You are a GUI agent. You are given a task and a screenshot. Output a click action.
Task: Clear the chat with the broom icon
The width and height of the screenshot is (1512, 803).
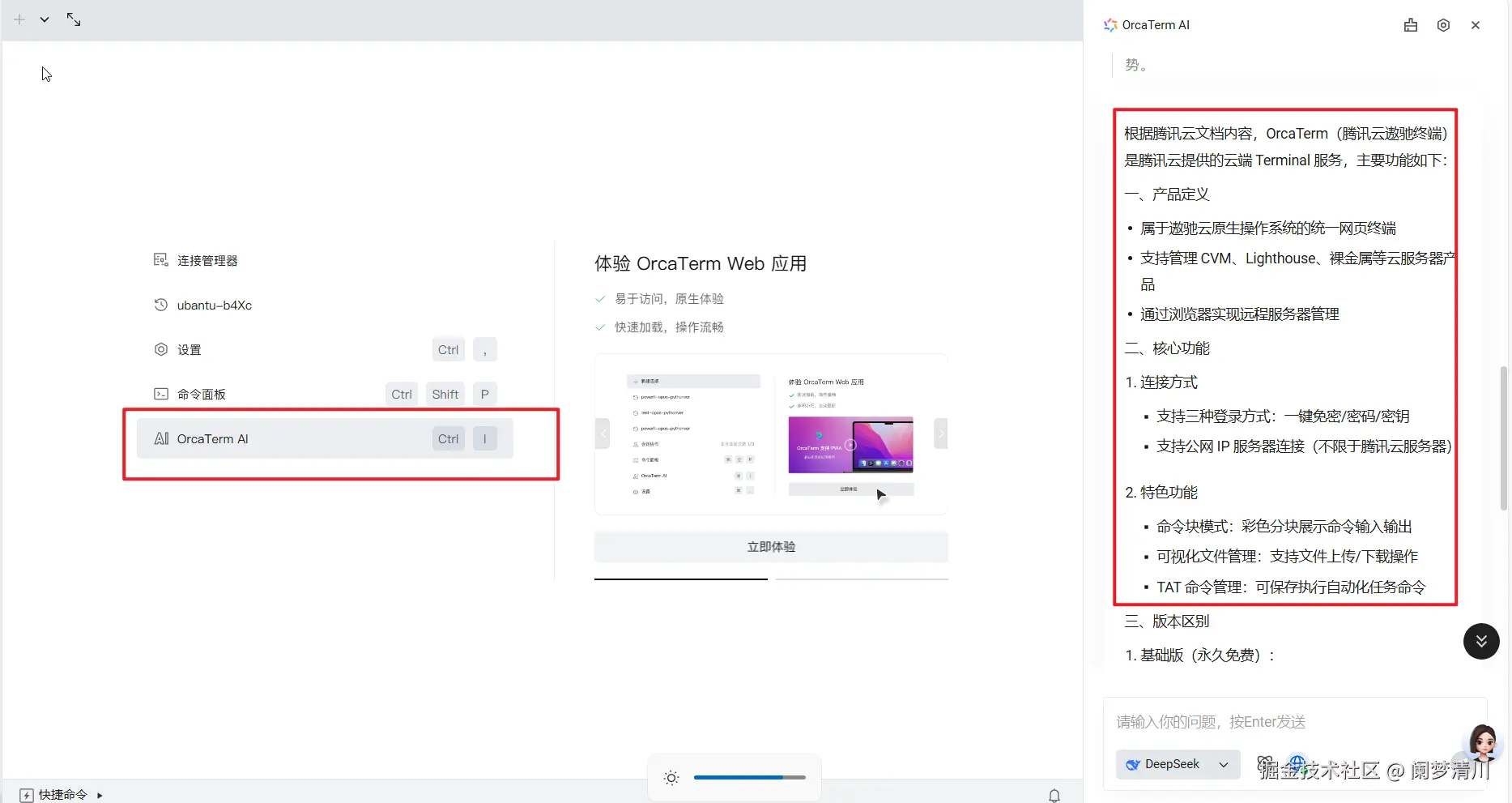point(1411,25)
